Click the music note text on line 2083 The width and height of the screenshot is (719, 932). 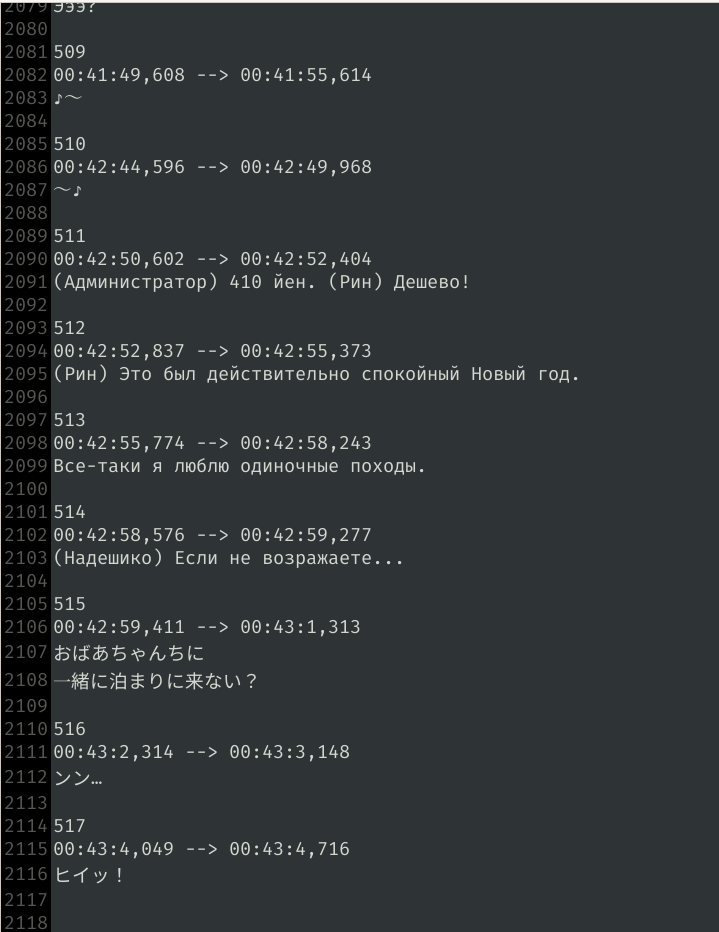68,99
